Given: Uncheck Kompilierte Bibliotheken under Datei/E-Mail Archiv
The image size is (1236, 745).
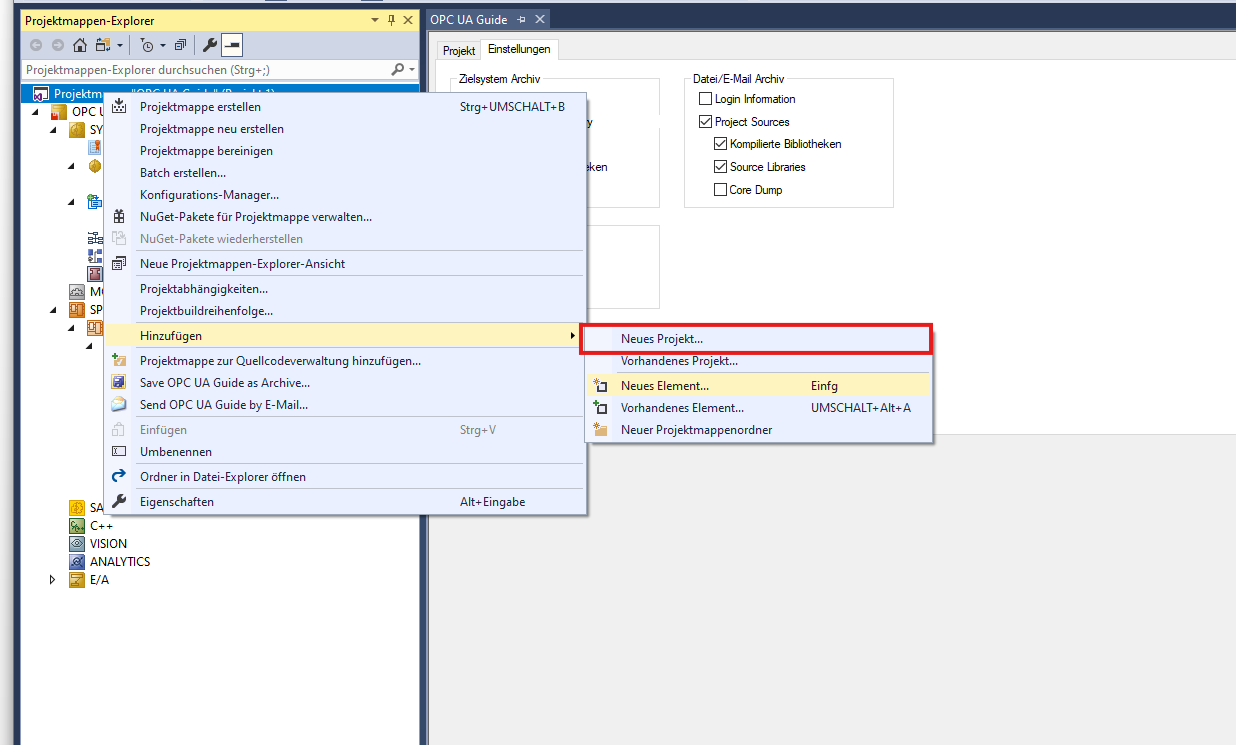Looking at the screenshot, I should 720,144.
